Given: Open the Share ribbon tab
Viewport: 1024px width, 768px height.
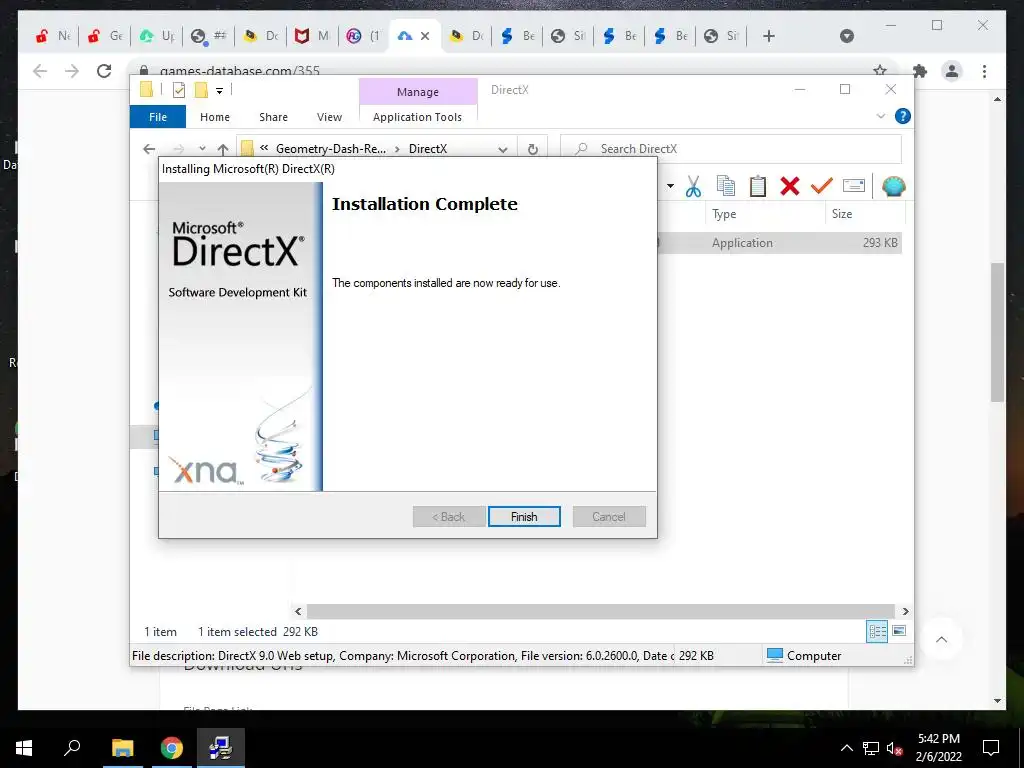Looking at the screenshot, I should (x=273, y=117).
